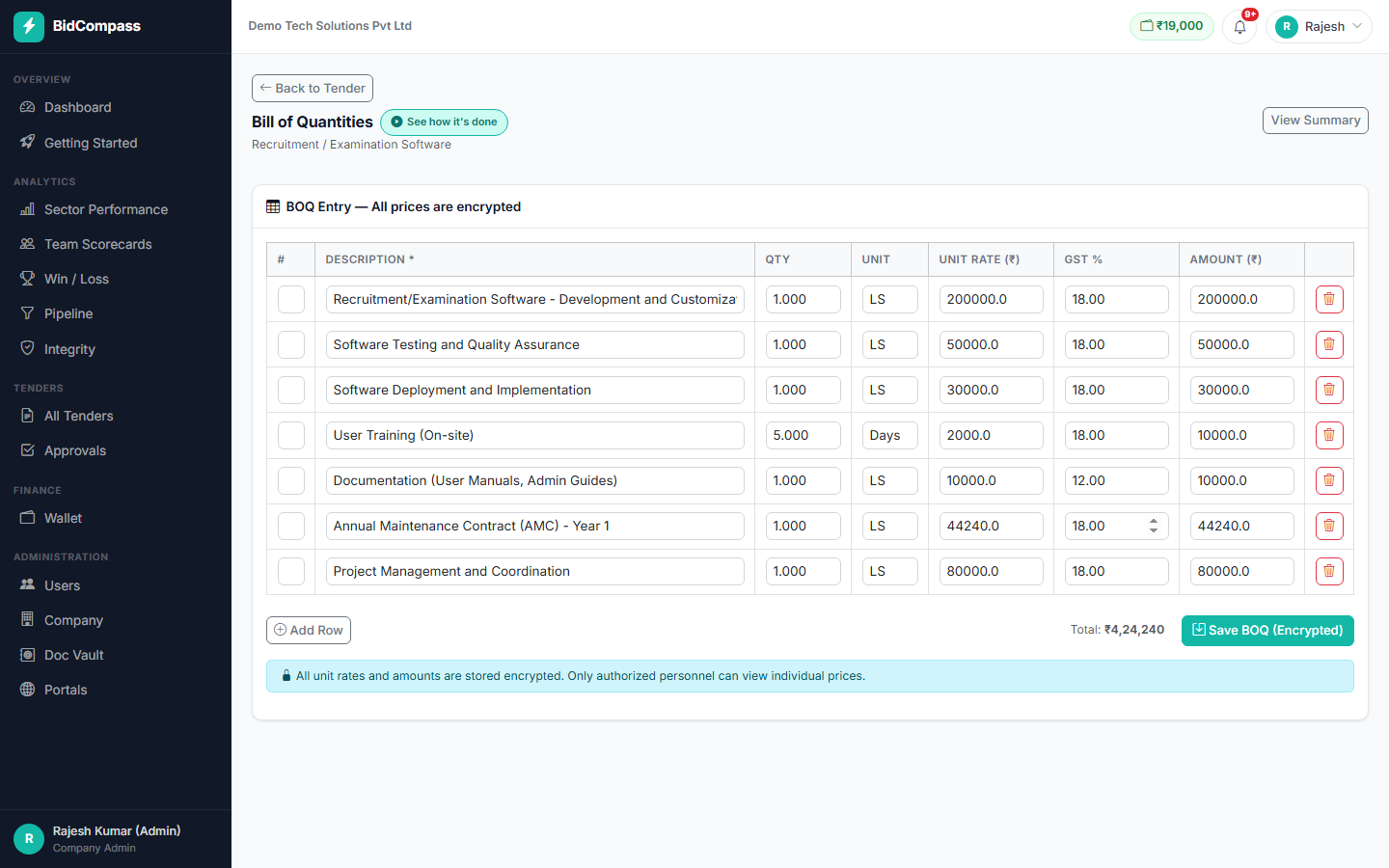
Task: Click unit rate field showing 44240.0
Action: [x=991, y=526]
